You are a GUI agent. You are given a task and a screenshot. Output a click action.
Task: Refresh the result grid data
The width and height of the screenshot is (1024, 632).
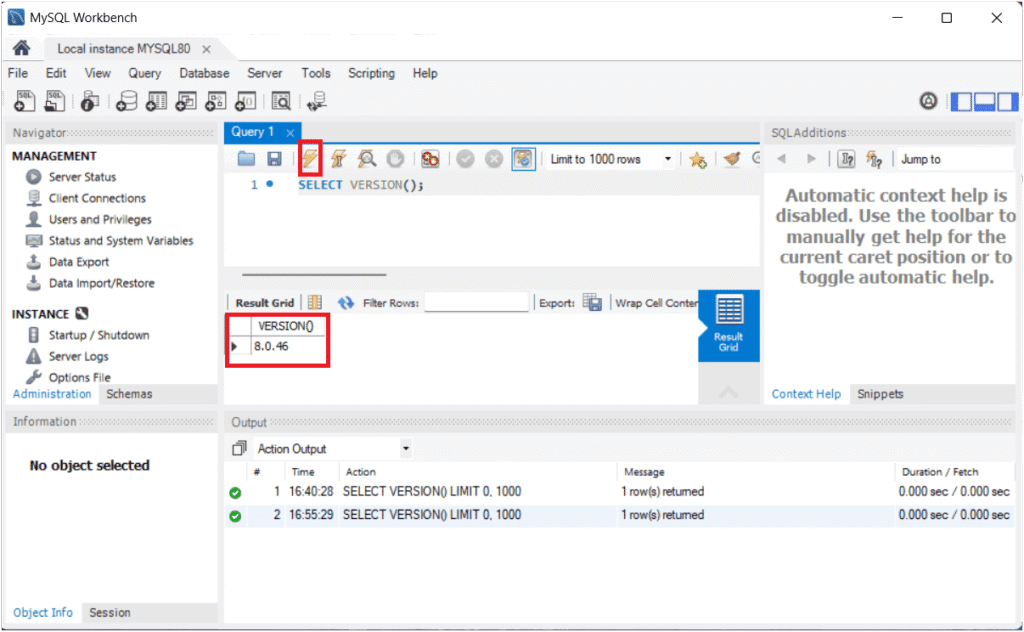pos(345,302)
